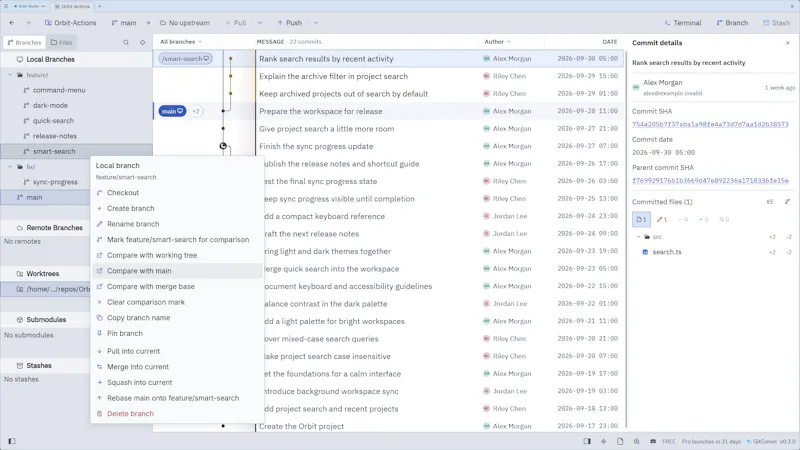Go forward using the right arrow
The width and height of the screenshot is (800, 450).
click(28, 23)
